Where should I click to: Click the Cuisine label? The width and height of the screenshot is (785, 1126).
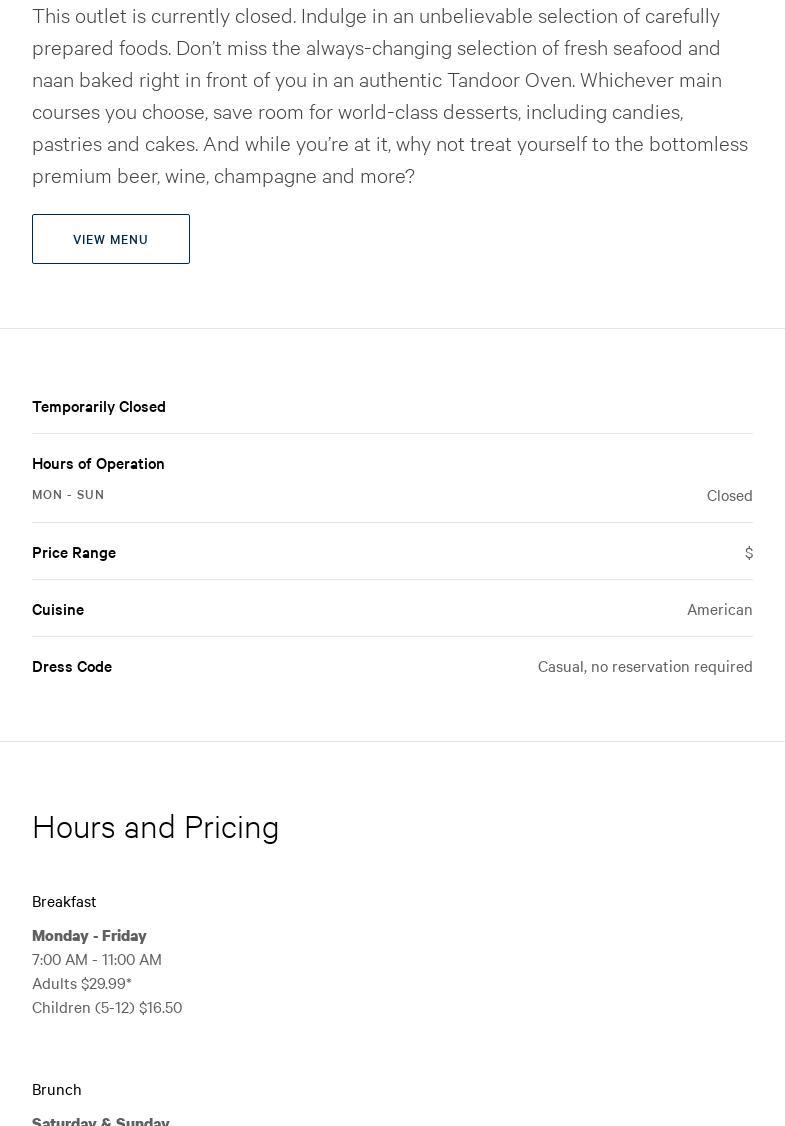click(x=58, y=609)
